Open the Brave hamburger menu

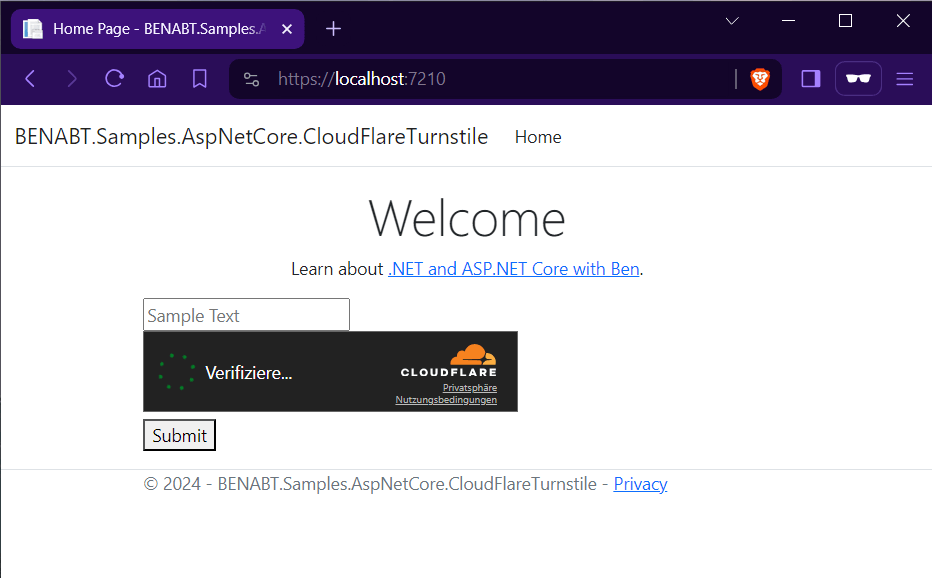click(905, 79)
